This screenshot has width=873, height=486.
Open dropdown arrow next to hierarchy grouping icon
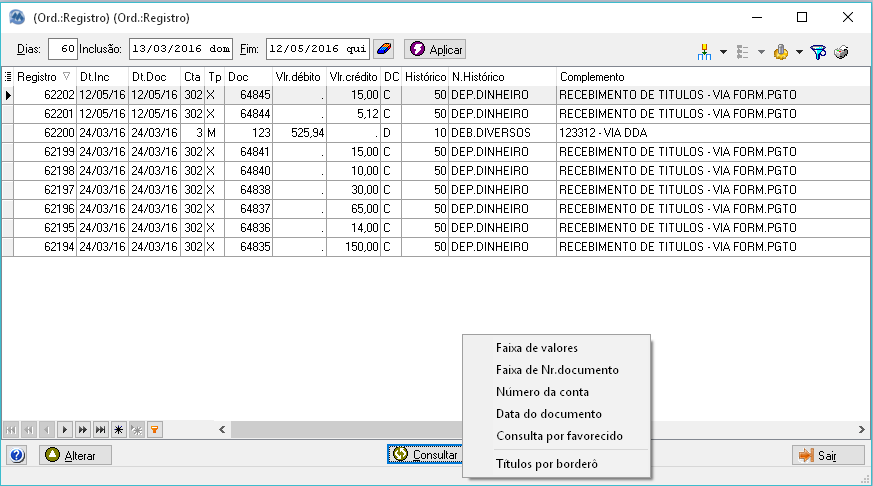pos(723,52)
